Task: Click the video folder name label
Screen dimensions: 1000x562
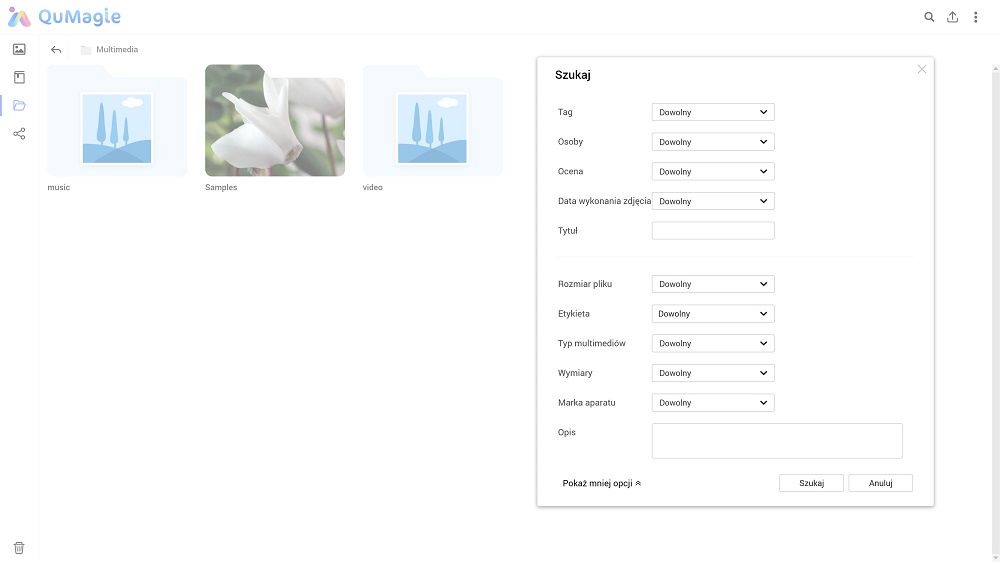Action: [372, 187]
